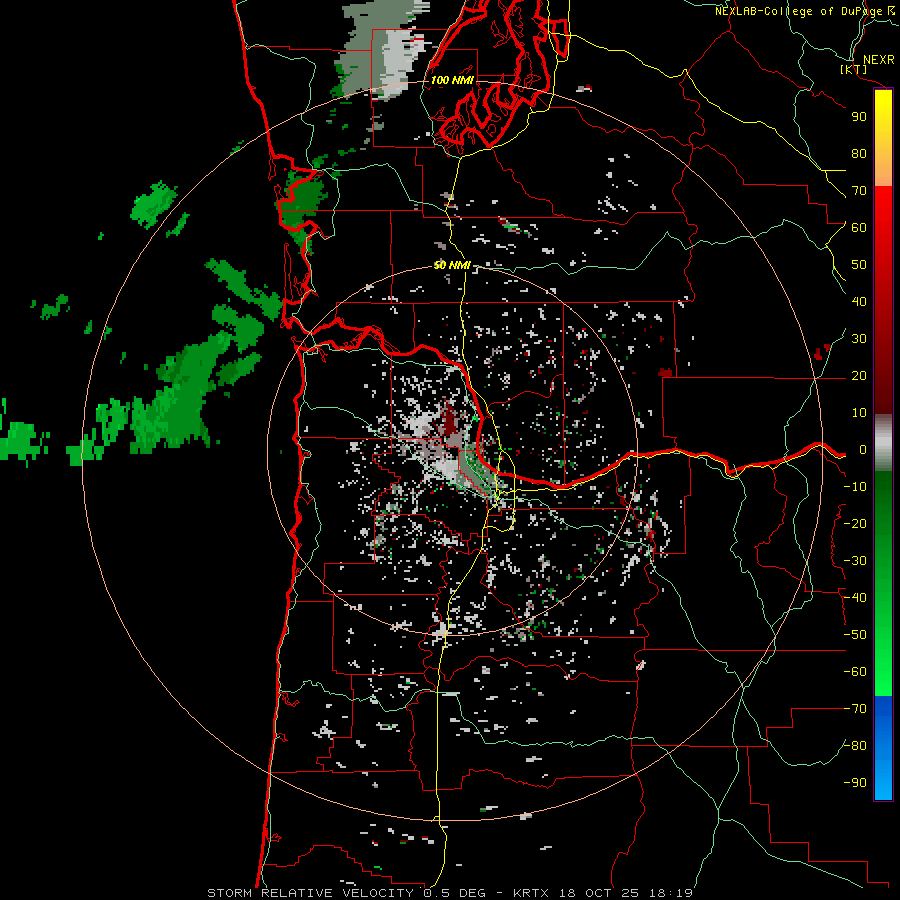Screen dimensions: 900x900
Task: Click the 90 value on velocity scale
Action: pyautogui.click(x=859, y=117)
